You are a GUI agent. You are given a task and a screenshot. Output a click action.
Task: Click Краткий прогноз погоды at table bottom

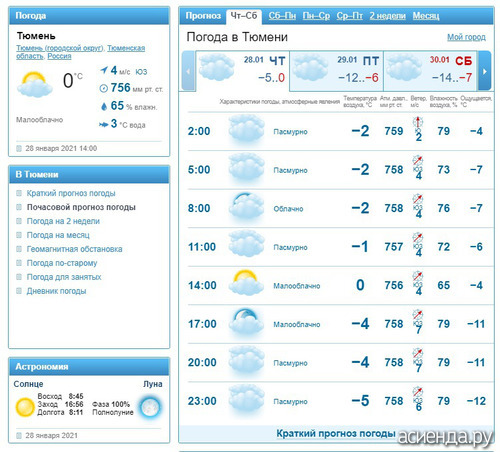point(336,433)
